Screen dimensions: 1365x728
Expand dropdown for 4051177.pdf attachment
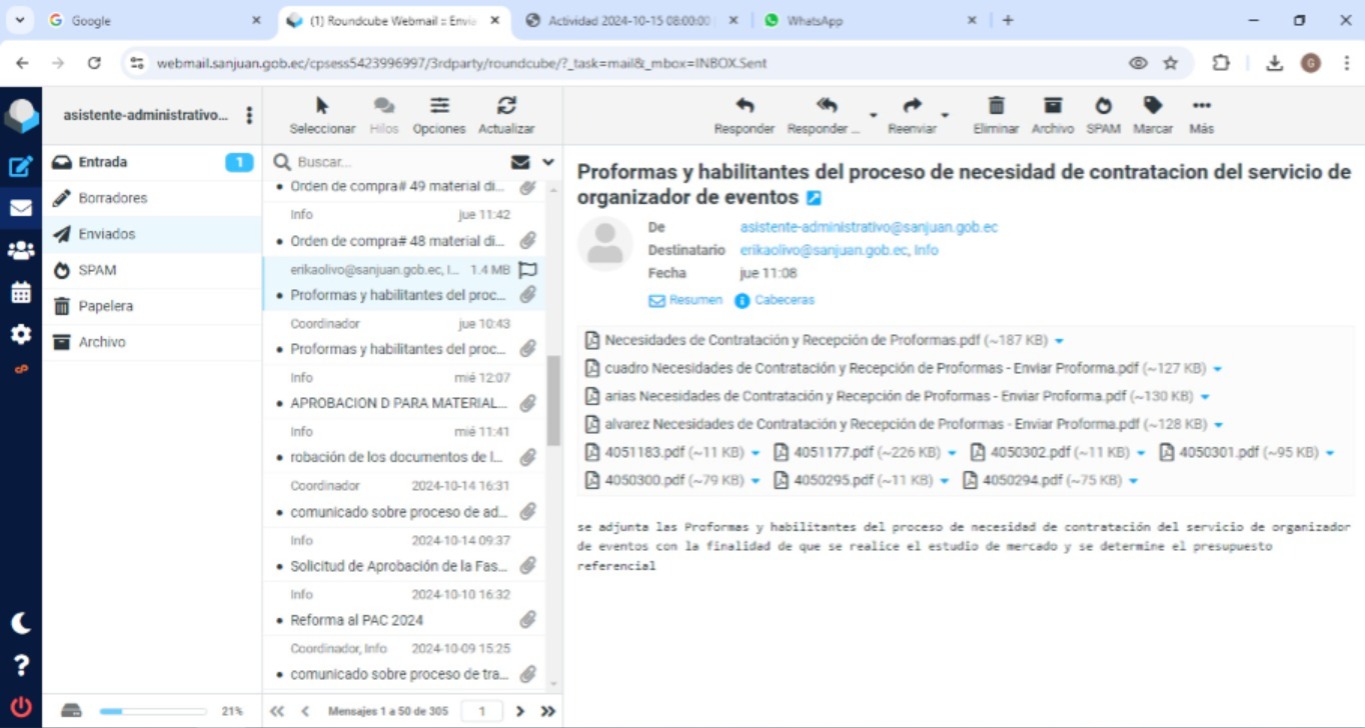coord(952,453)
